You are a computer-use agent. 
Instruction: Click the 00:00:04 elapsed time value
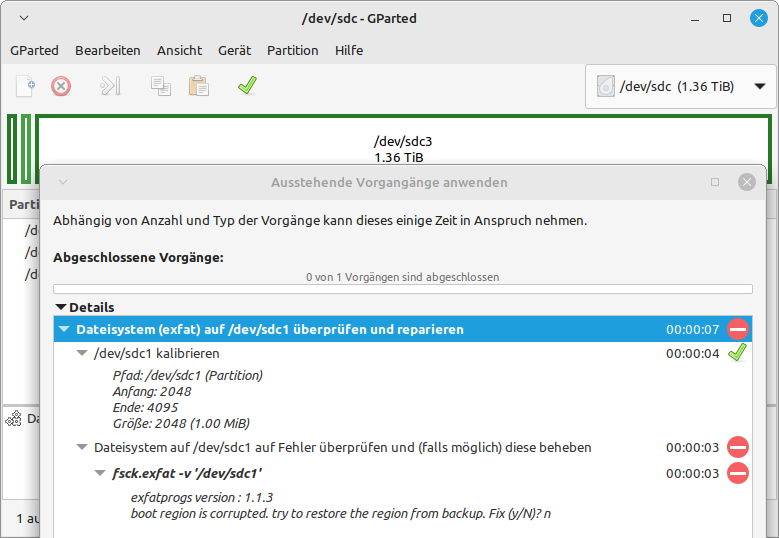(693, 353)
